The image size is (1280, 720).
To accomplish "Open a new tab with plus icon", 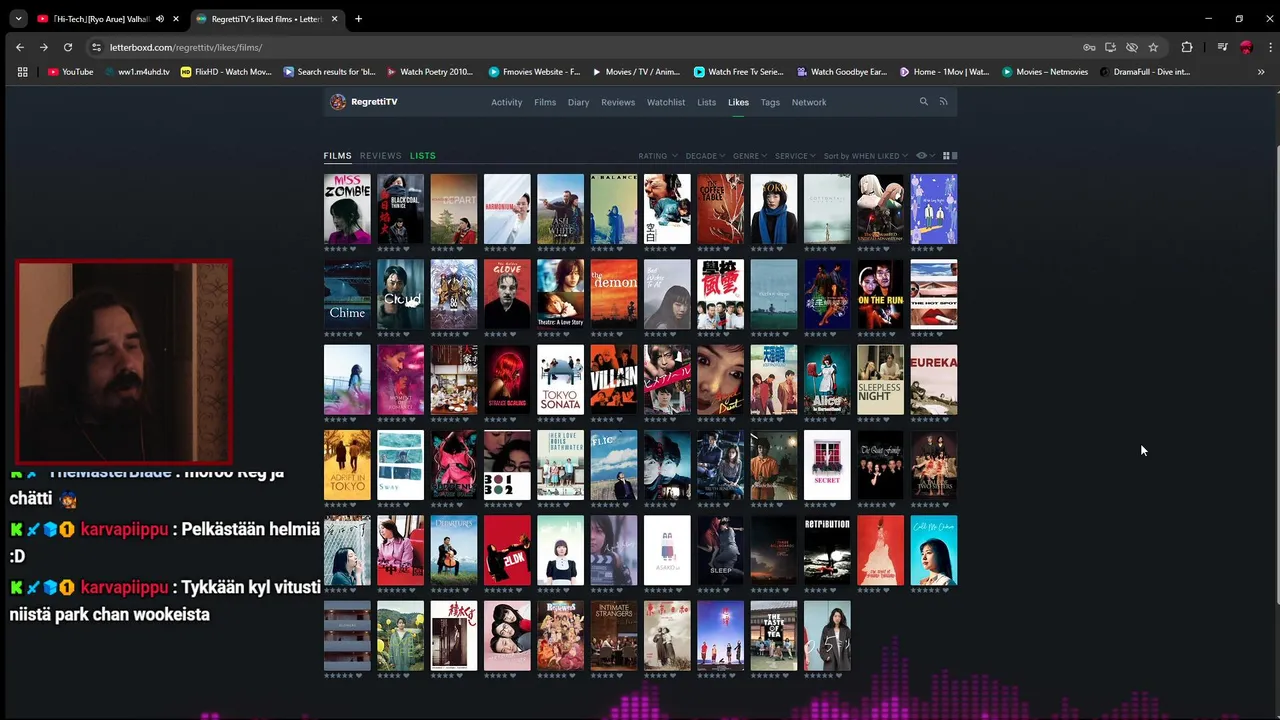I will (358, 18).
